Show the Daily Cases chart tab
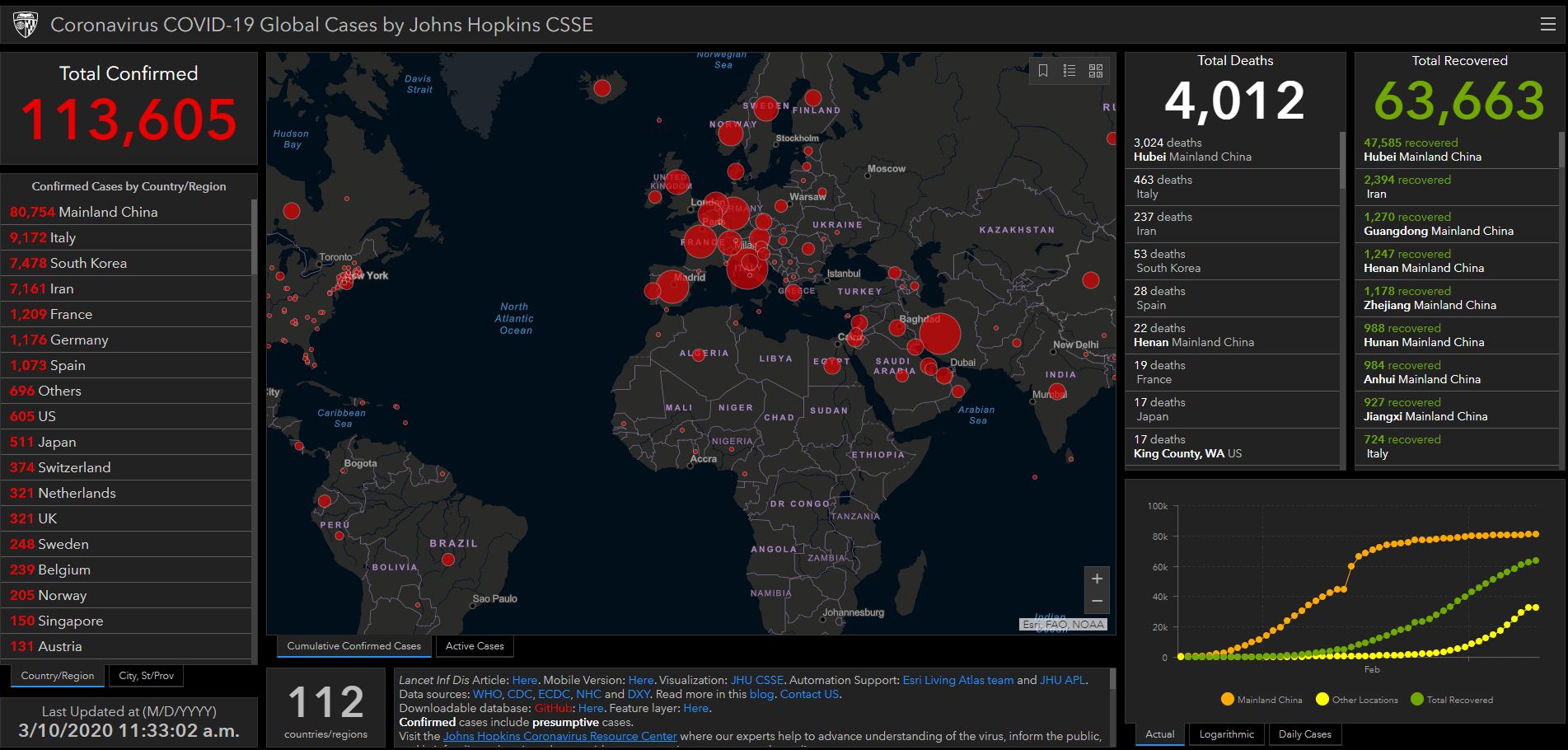1568x750 pixels. [1305, 734]
